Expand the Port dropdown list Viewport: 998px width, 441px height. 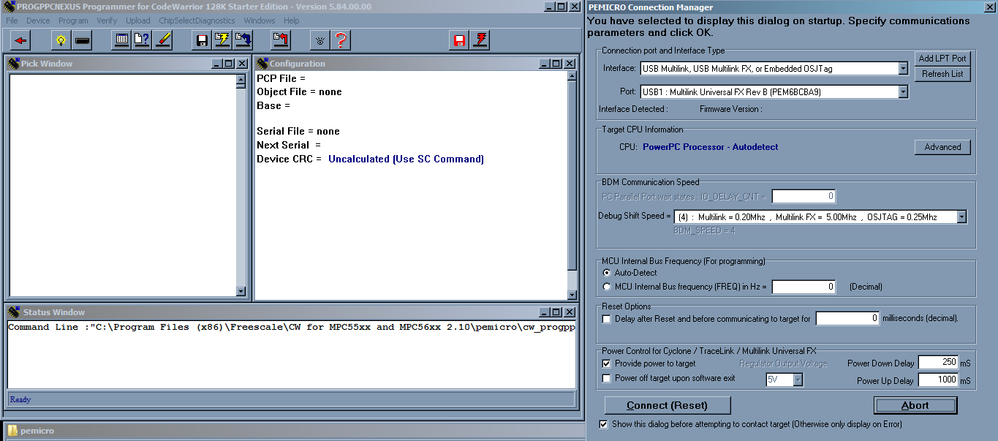[903, 92]
